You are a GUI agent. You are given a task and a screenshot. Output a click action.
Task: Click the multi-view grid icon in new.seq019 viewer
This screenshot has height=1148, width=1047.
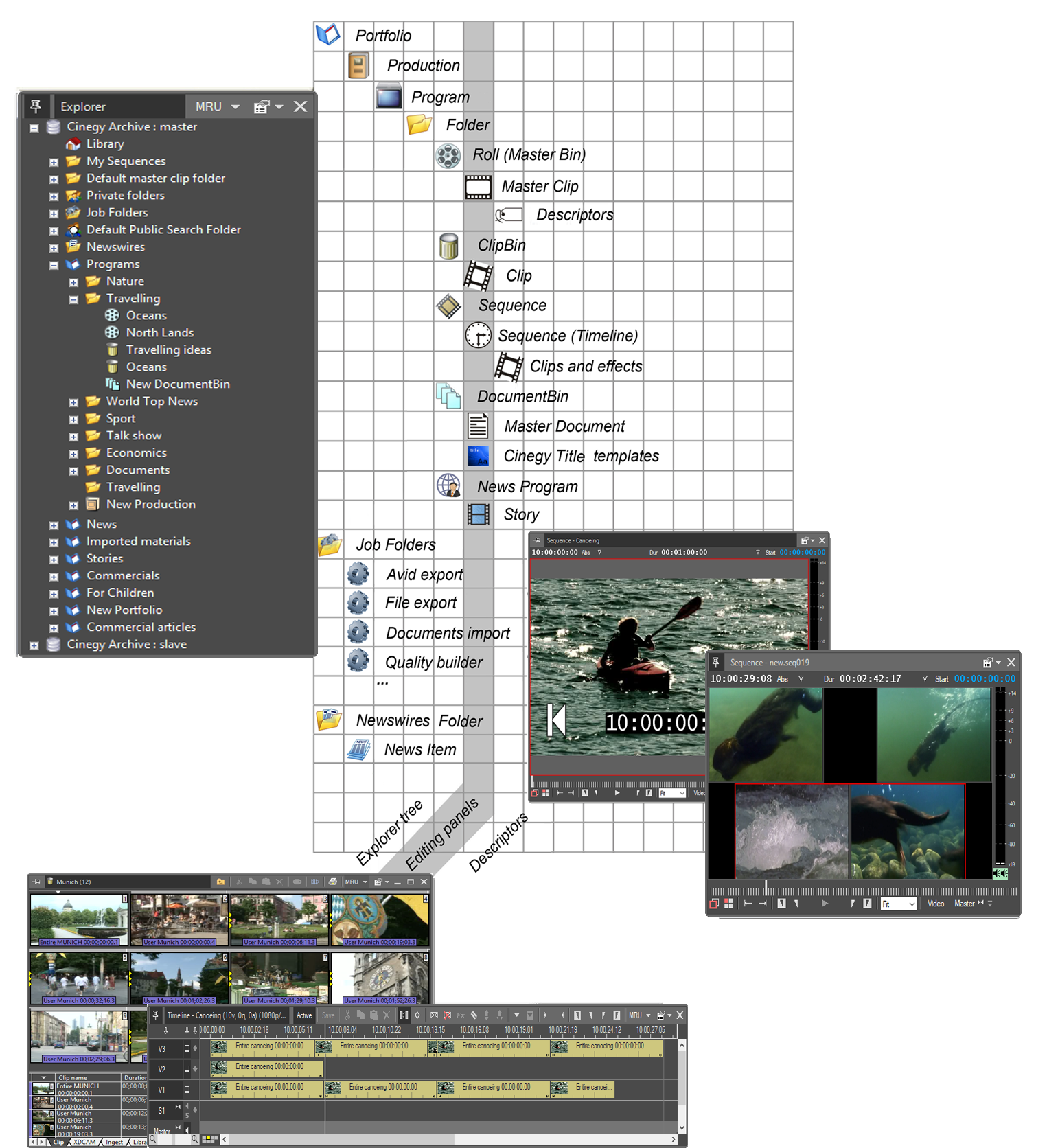click(x=728, y=904)
